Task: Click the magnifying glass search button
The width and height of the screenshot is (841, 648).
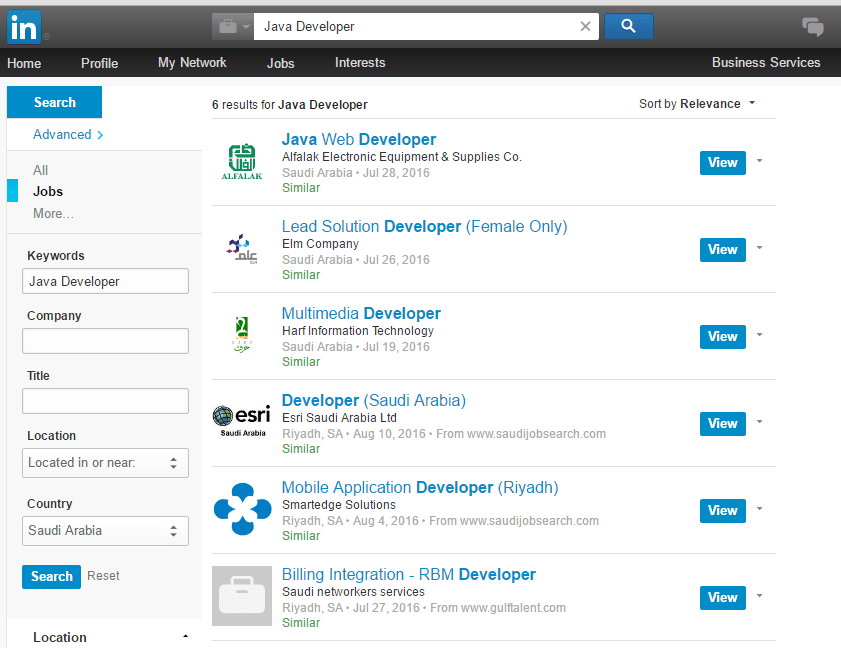Action: coord(628,27)
